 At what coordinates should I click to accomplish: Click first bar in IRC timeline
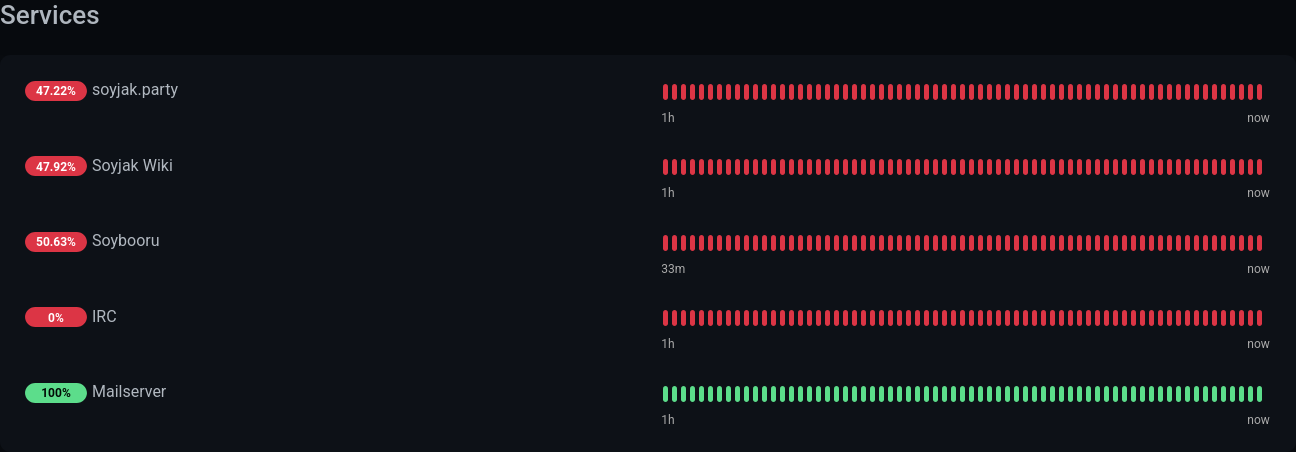coord(665,318)
